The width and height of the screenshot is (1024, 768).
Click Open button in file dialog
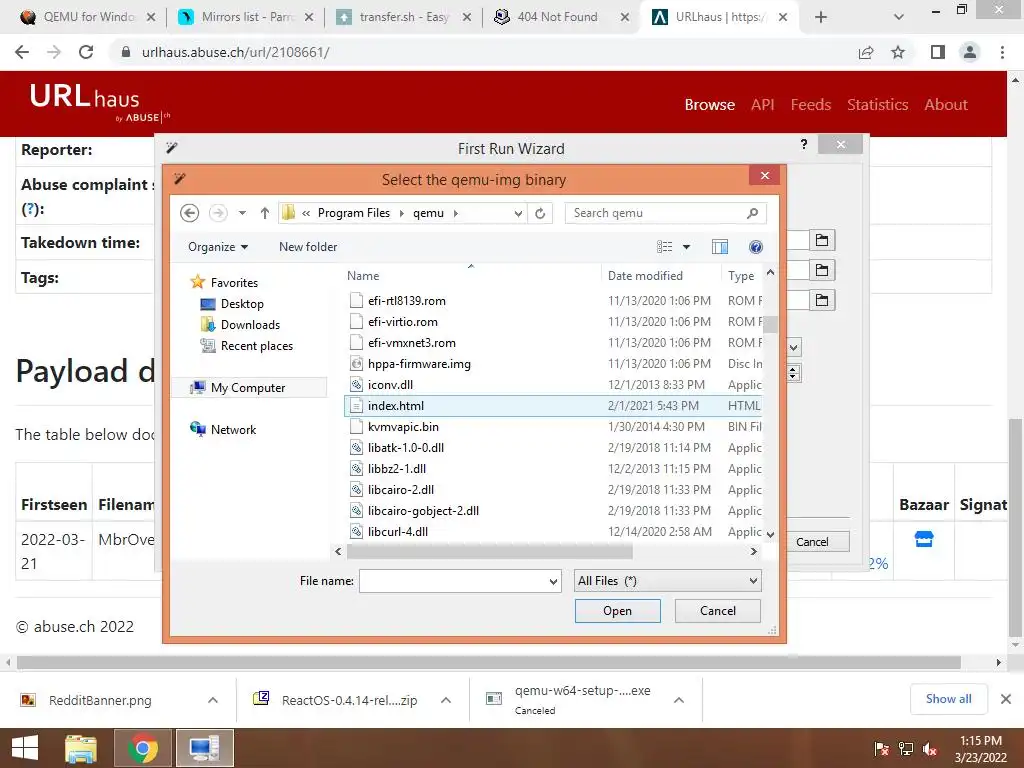click(x=617, y=611)
